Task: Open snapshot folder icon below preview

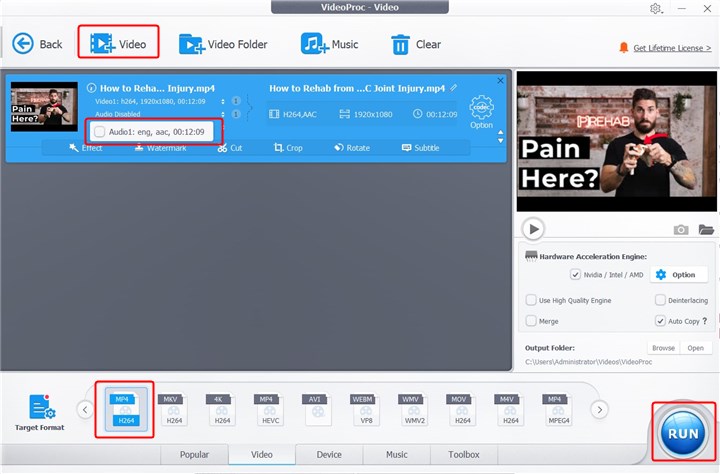Action: (x=706, y=229)
